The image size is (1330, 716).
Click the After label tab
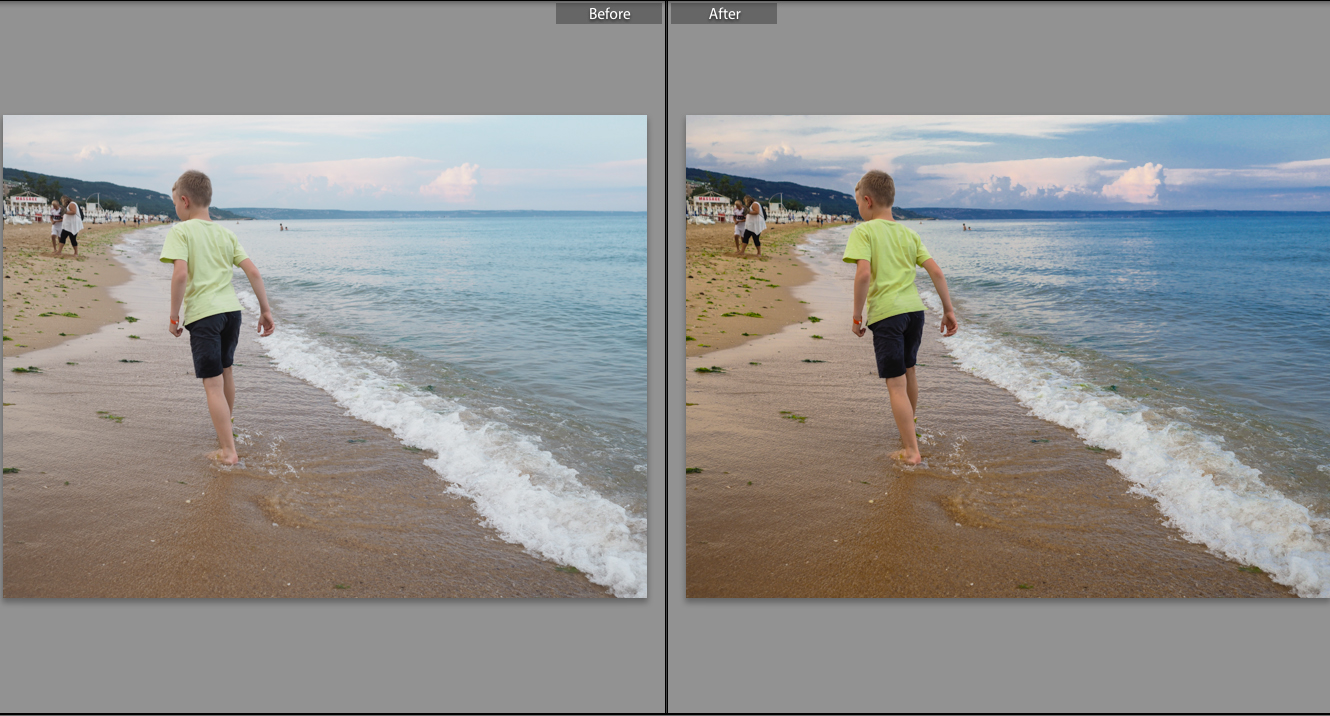coord(724,13)
